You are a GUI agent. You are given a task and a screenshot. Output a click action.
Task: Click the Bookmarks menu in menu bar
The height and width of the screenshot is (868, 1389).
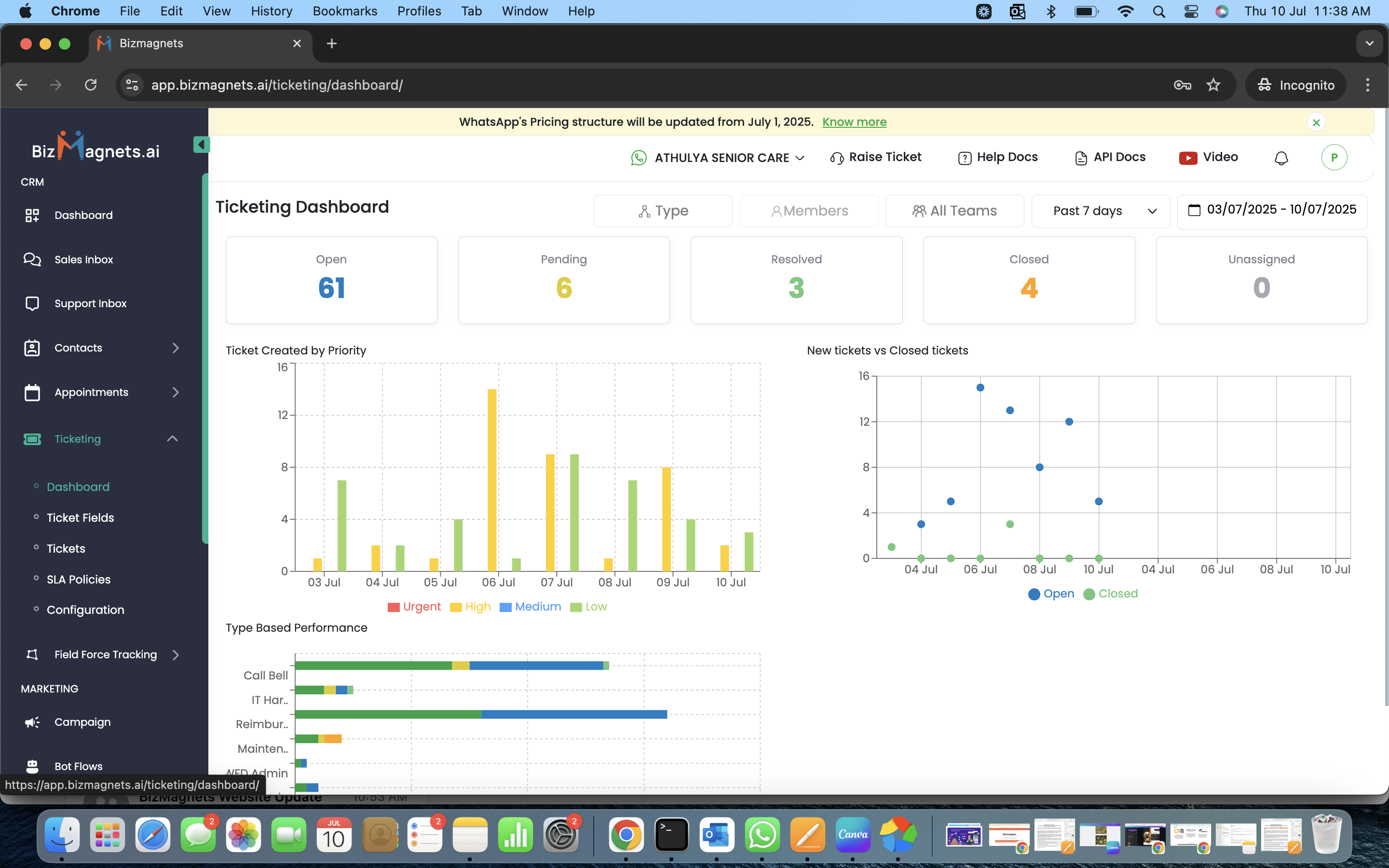(345, 11)
